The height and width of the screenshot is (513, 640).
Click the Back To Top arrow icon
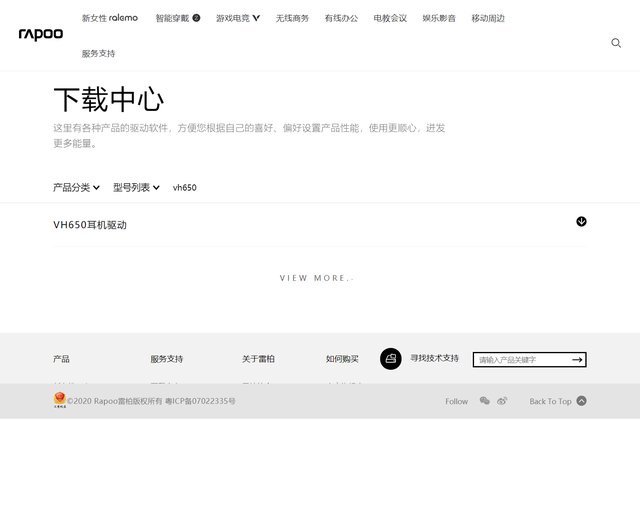tap(581, 401)
